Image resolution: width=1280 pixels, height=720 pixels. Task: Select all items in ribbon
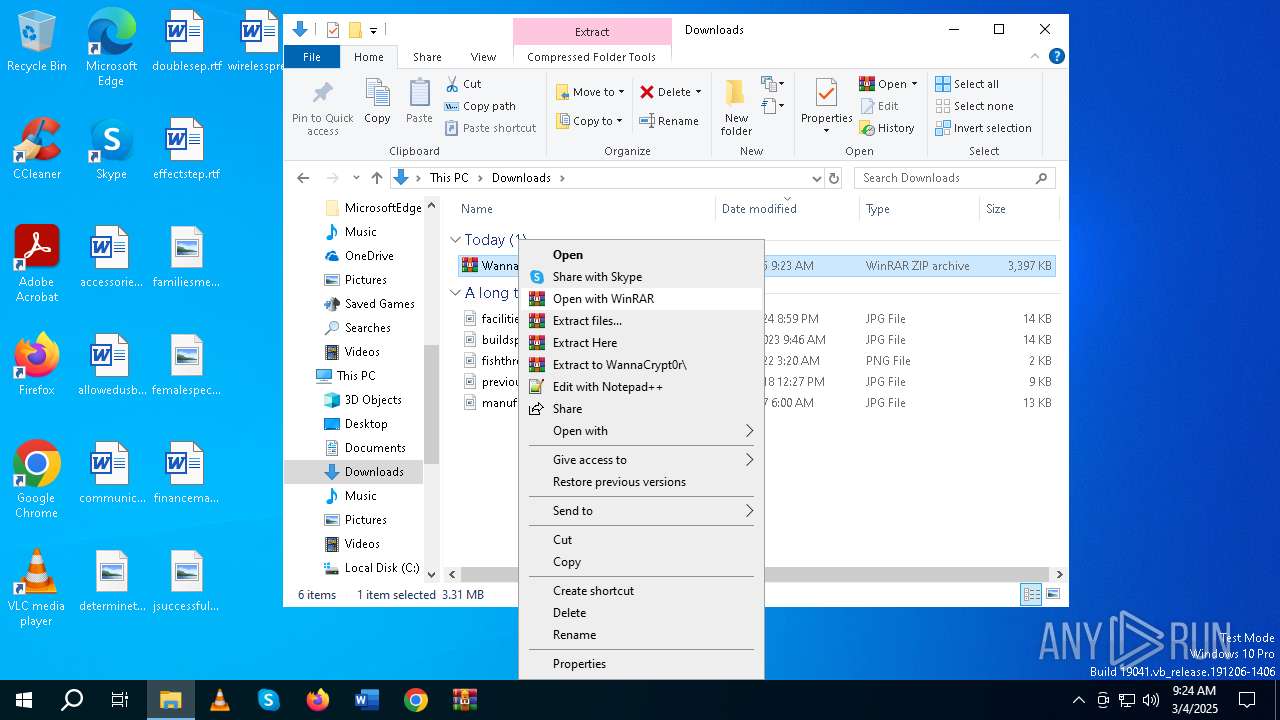point(967,84)
